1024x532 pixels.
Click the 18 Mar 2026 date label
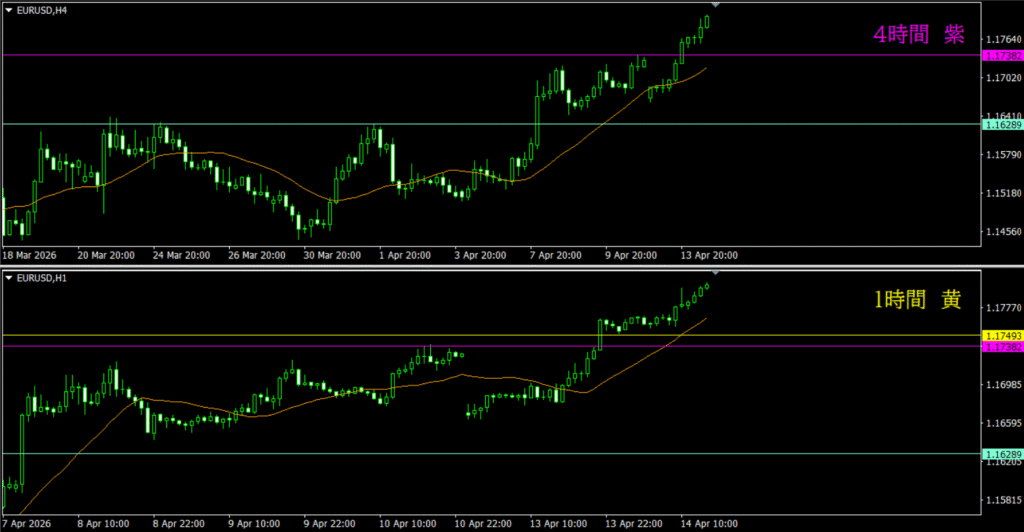[32, 255]
